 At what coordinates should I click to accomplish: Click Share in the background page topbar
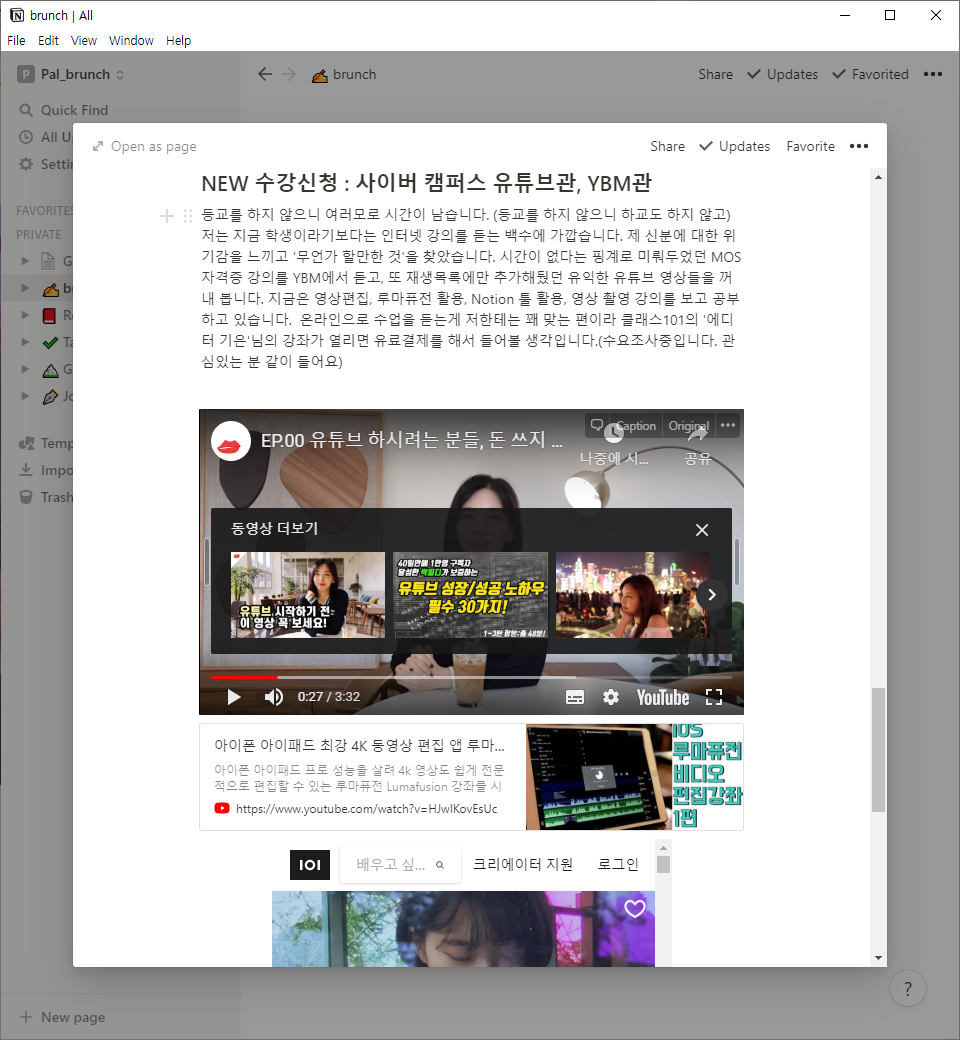point(715,74)
